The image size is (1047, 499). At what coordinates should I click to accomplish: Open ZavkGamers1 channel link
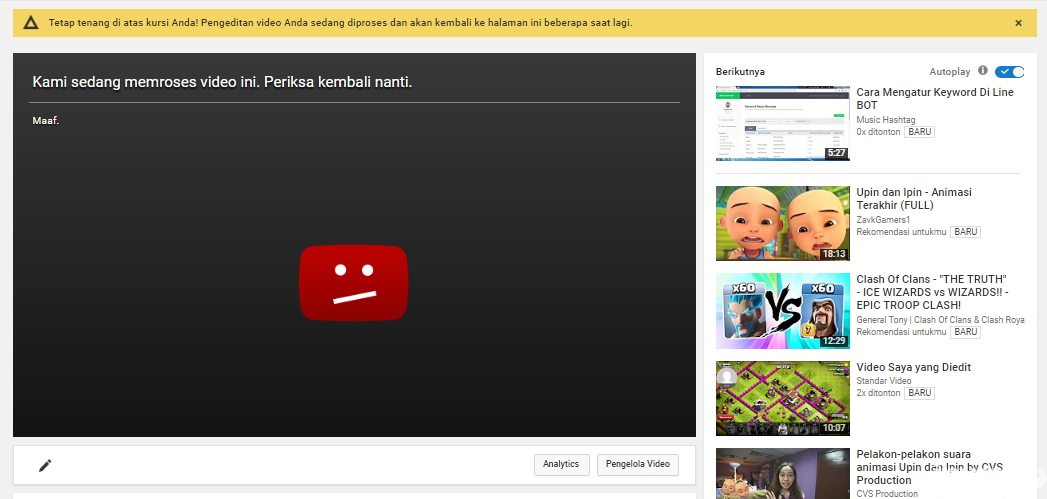point(883,219)
